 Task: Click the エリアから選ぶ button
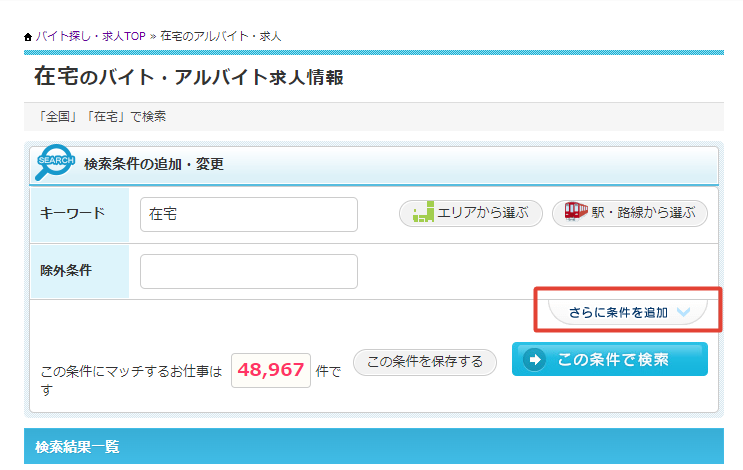pos(471,213)
